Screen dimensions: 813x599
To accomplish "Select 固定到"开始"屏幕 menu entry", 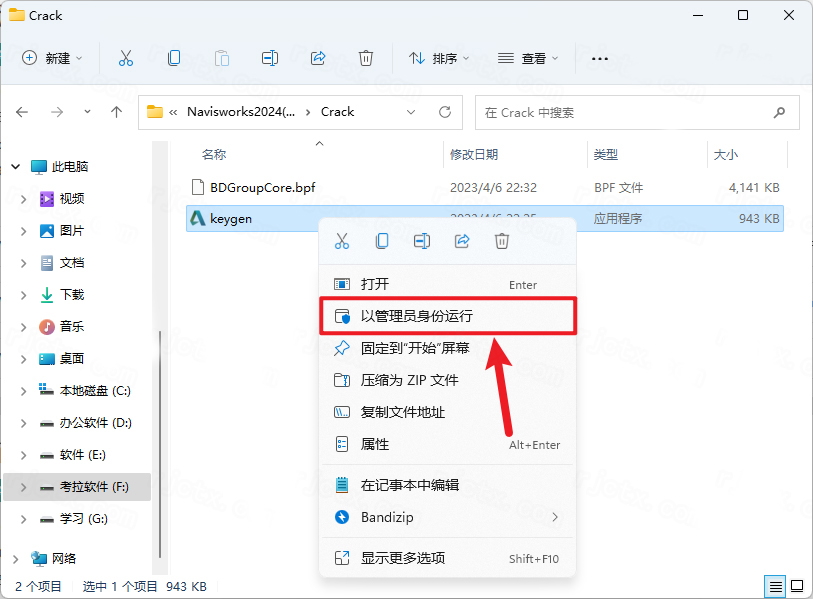I will pyautogui.click(x=447, y=348).
